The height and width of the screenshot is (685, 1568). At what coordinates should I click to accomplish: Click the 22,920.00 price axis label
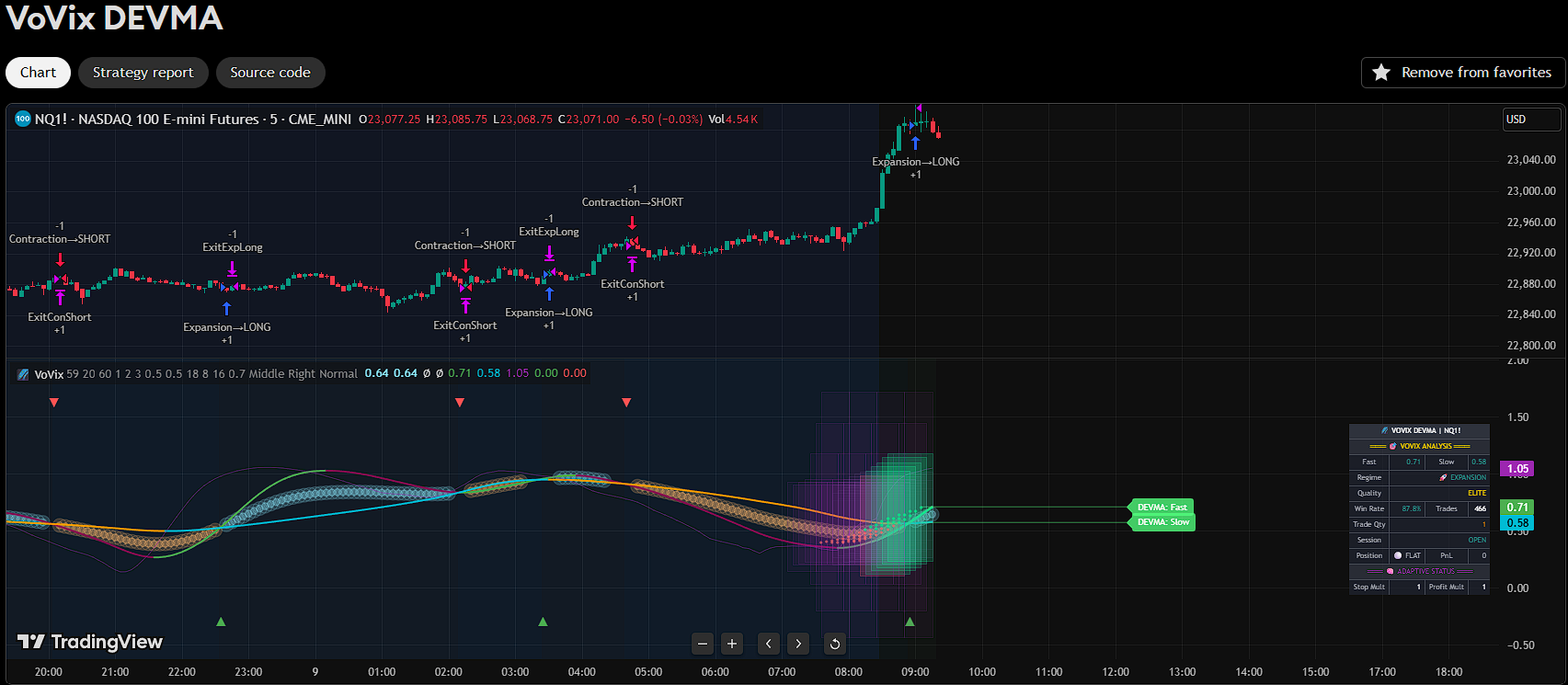(1531, 253)
